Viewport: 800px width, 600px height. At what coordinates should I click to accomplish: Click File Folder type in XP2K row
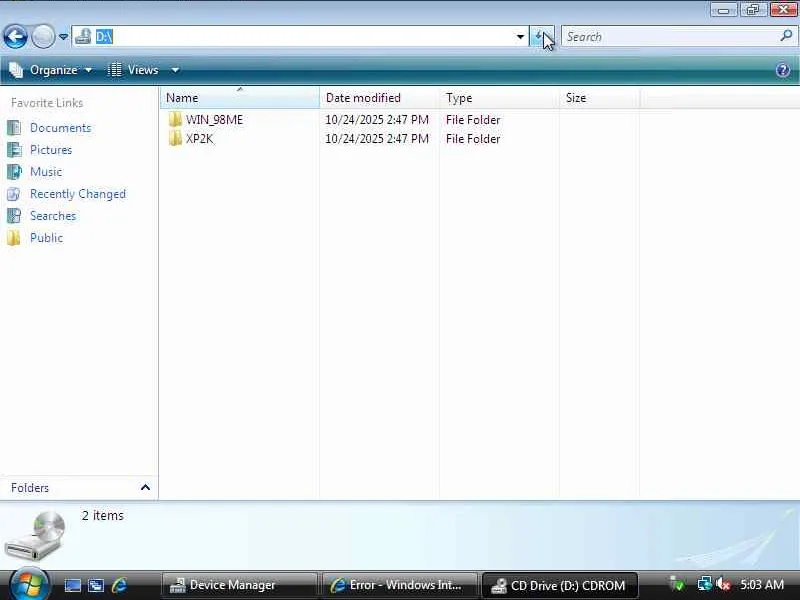(473, 139)
